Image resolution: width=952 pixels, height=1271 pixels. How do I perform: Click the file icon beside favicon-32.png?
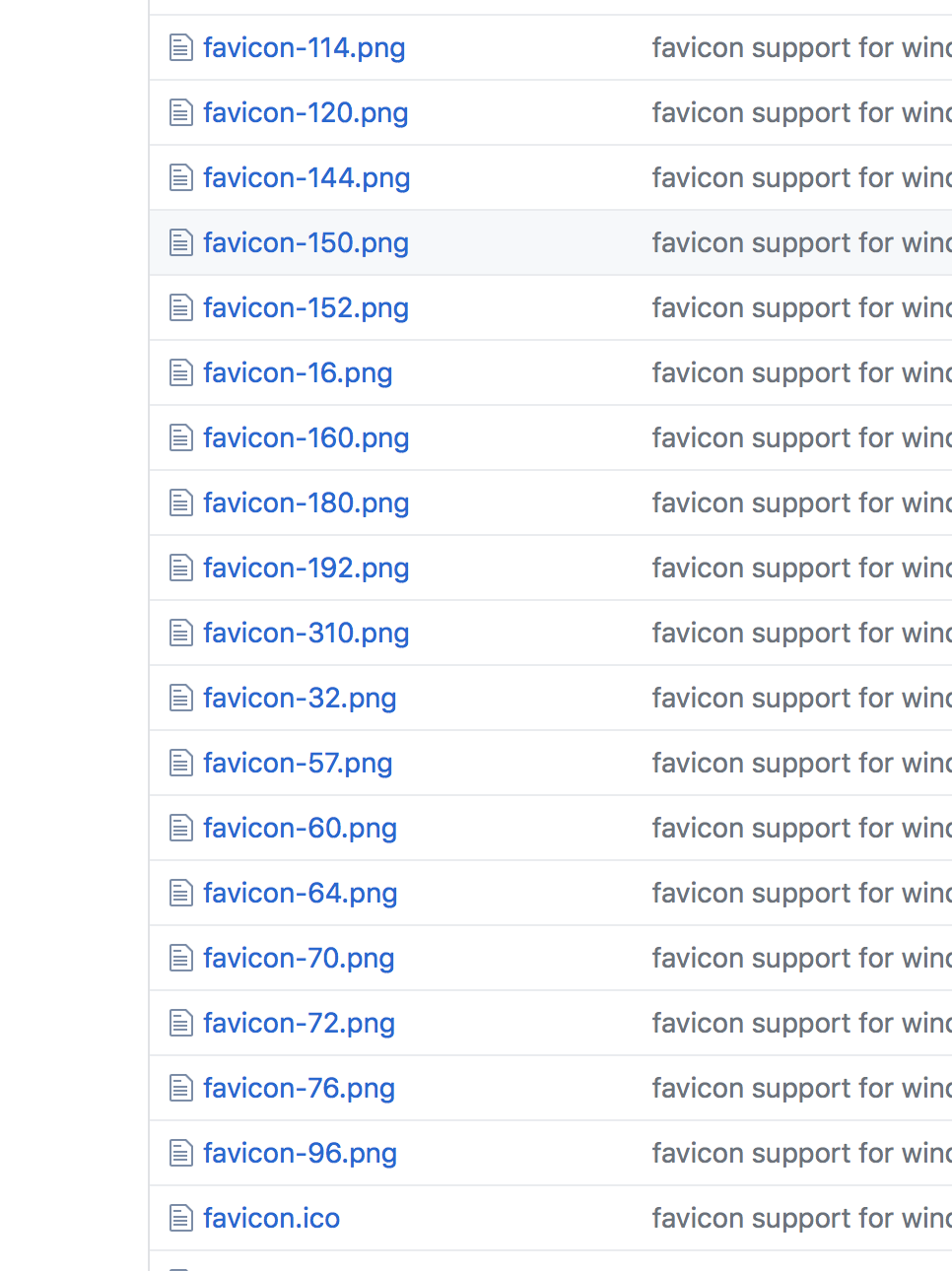click(x=181, y=698)
